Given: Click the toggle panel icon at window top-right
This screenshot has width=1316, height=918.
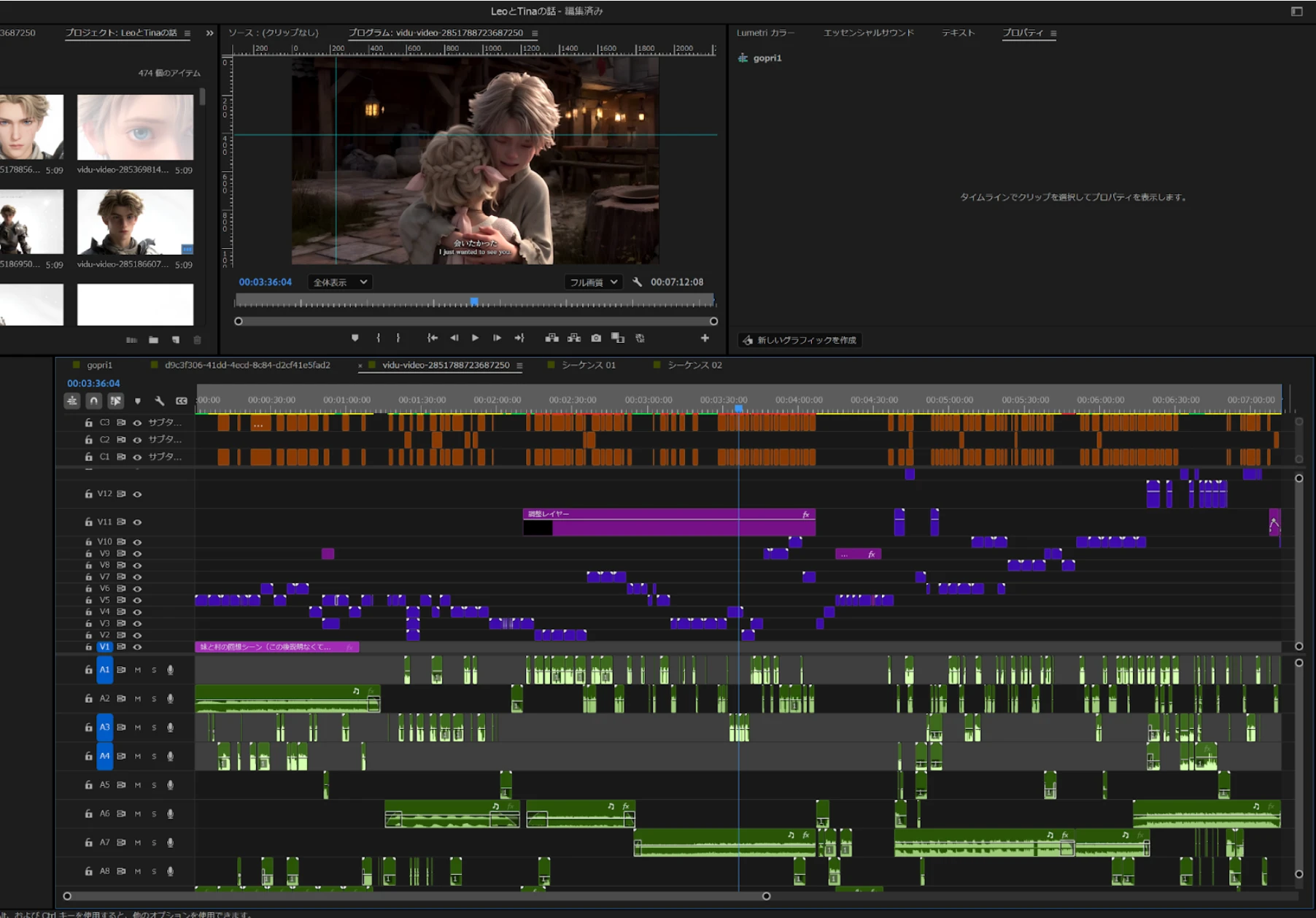Looking at the screenshot, I should pyautogui.click(x=1296, y=11).
